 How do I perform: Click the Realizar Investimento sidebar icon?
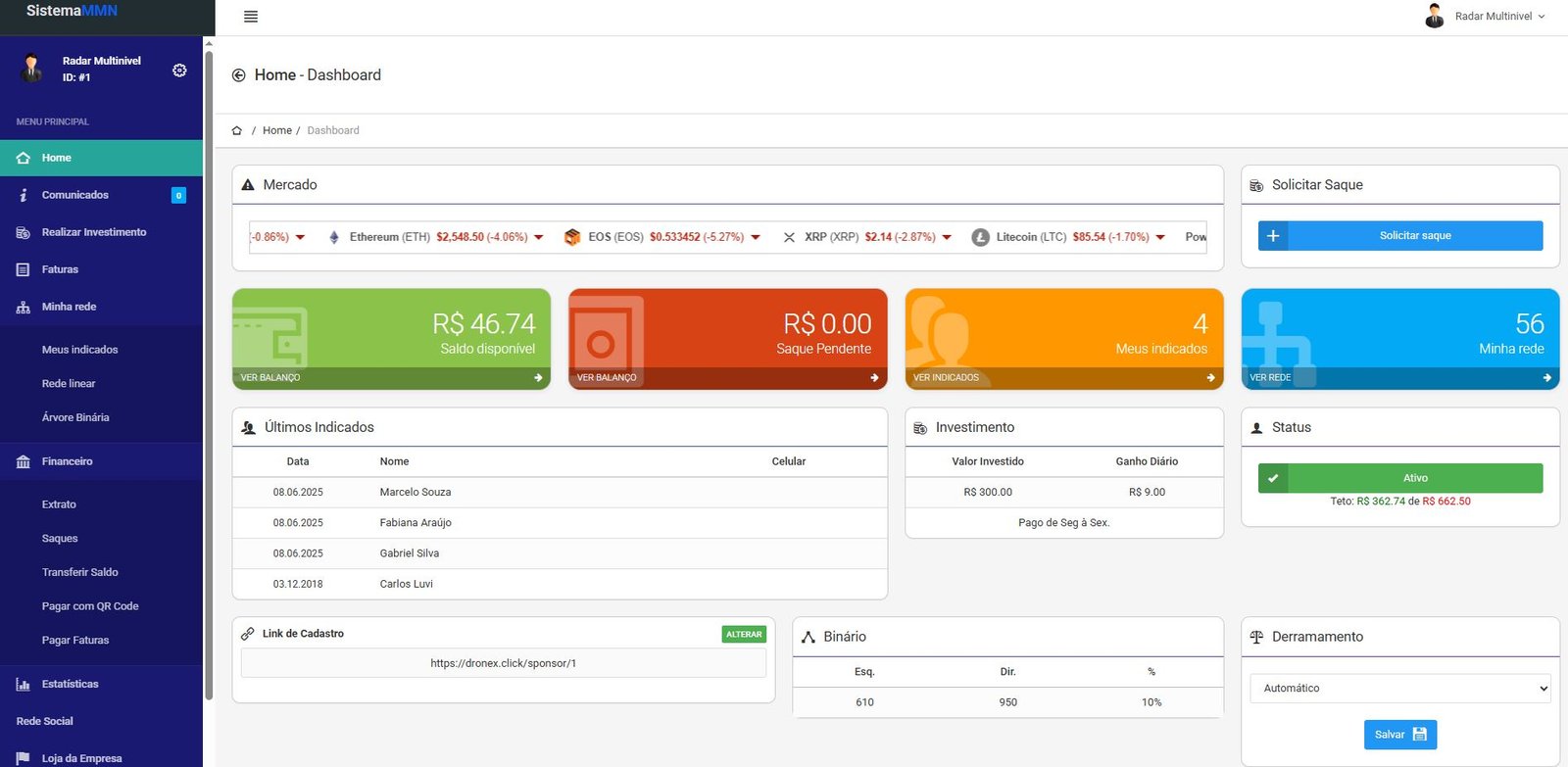tap(23, 232)
